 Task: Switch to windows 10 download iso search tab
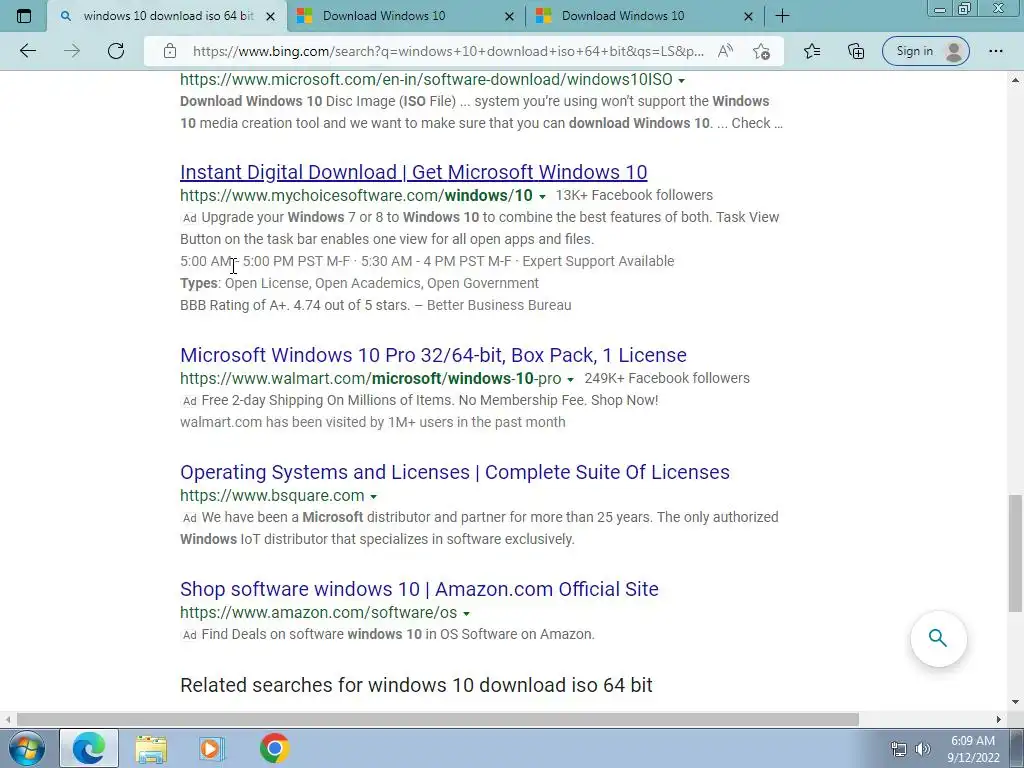[168, 16]
